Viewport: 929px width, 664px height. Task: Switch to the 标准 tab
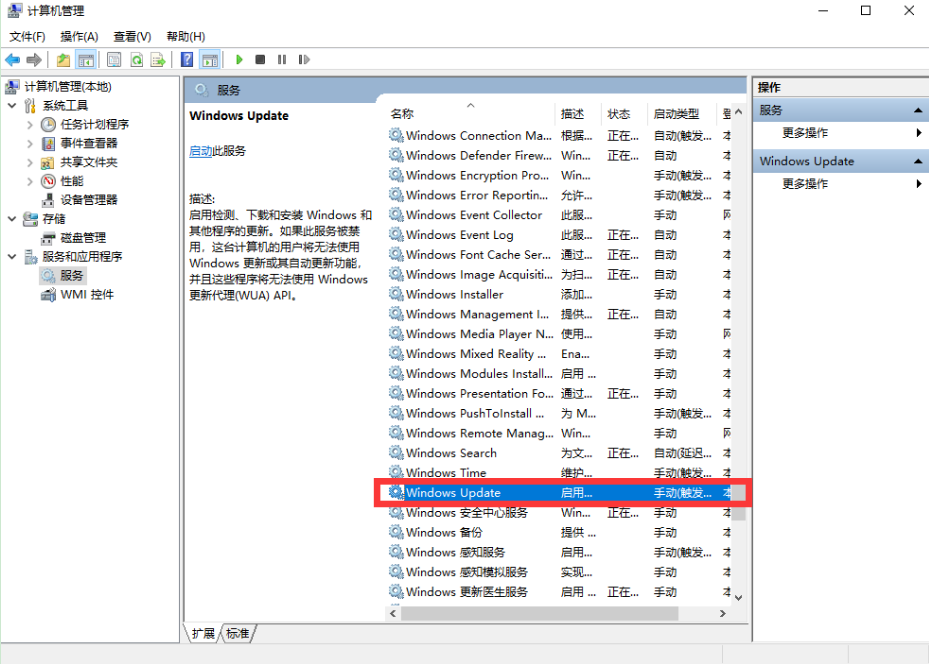click(238, 634)
